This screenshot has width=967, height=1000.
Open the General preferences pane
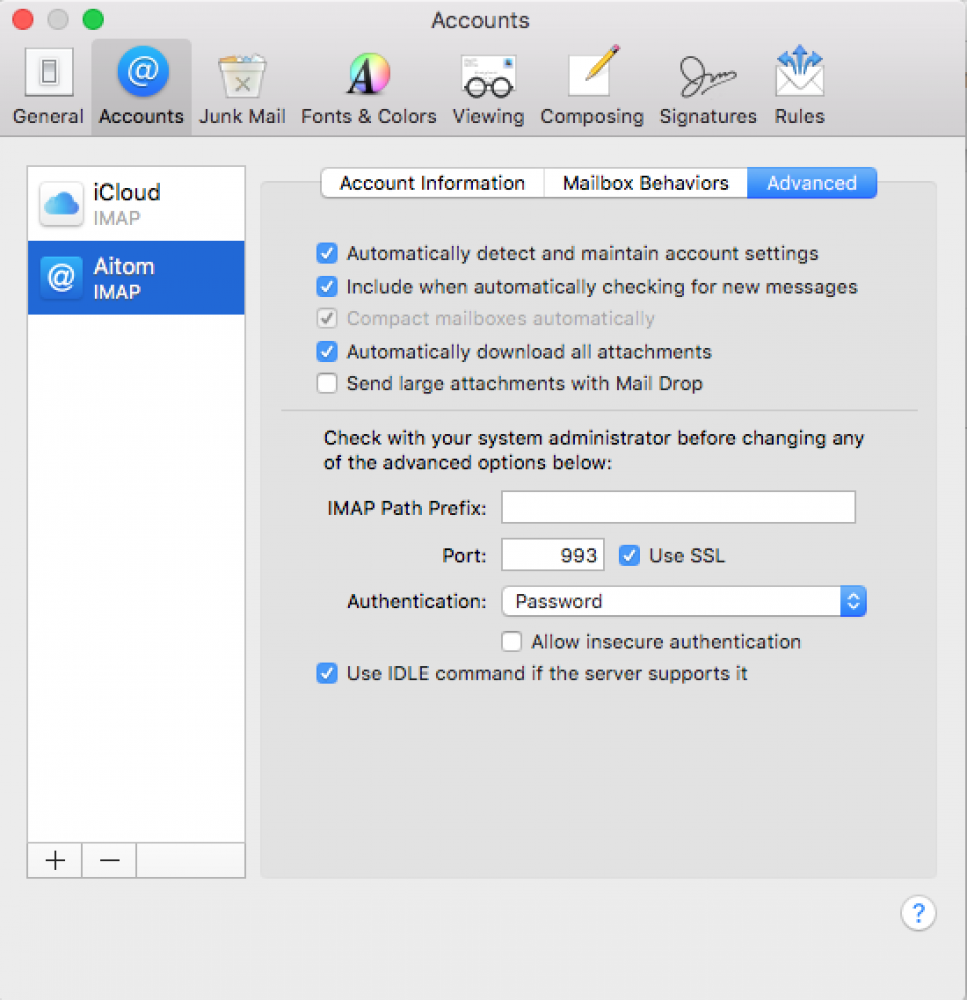(47, 88)
